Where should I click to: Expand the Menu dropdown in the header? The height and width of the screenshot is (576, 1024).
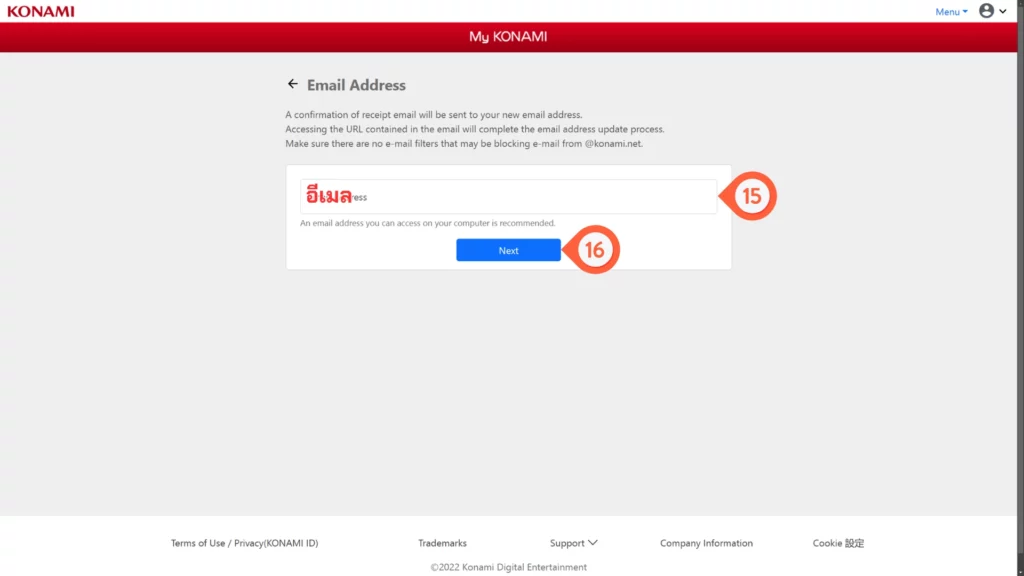pyautogui.click(x=951, y=12)
